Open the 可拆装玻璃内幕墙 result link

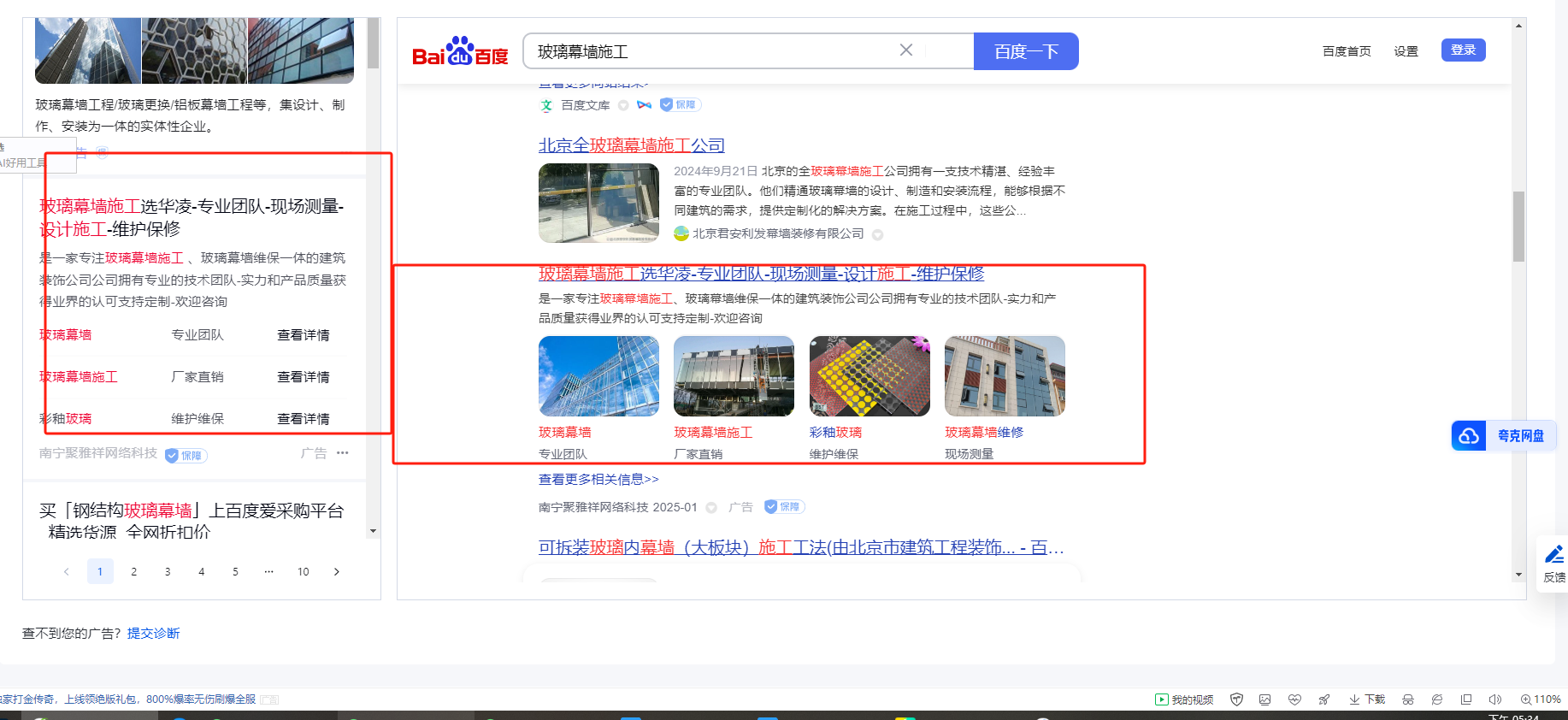pos(801,547)
